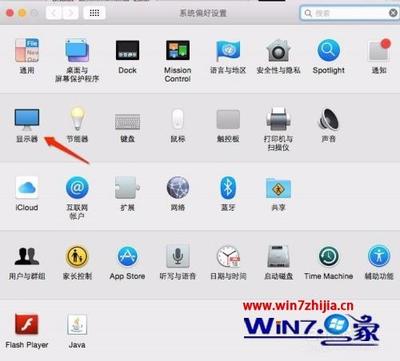
Task: Open Security & Privacy (安全性与隐私) pane
Action: [278, 51]
